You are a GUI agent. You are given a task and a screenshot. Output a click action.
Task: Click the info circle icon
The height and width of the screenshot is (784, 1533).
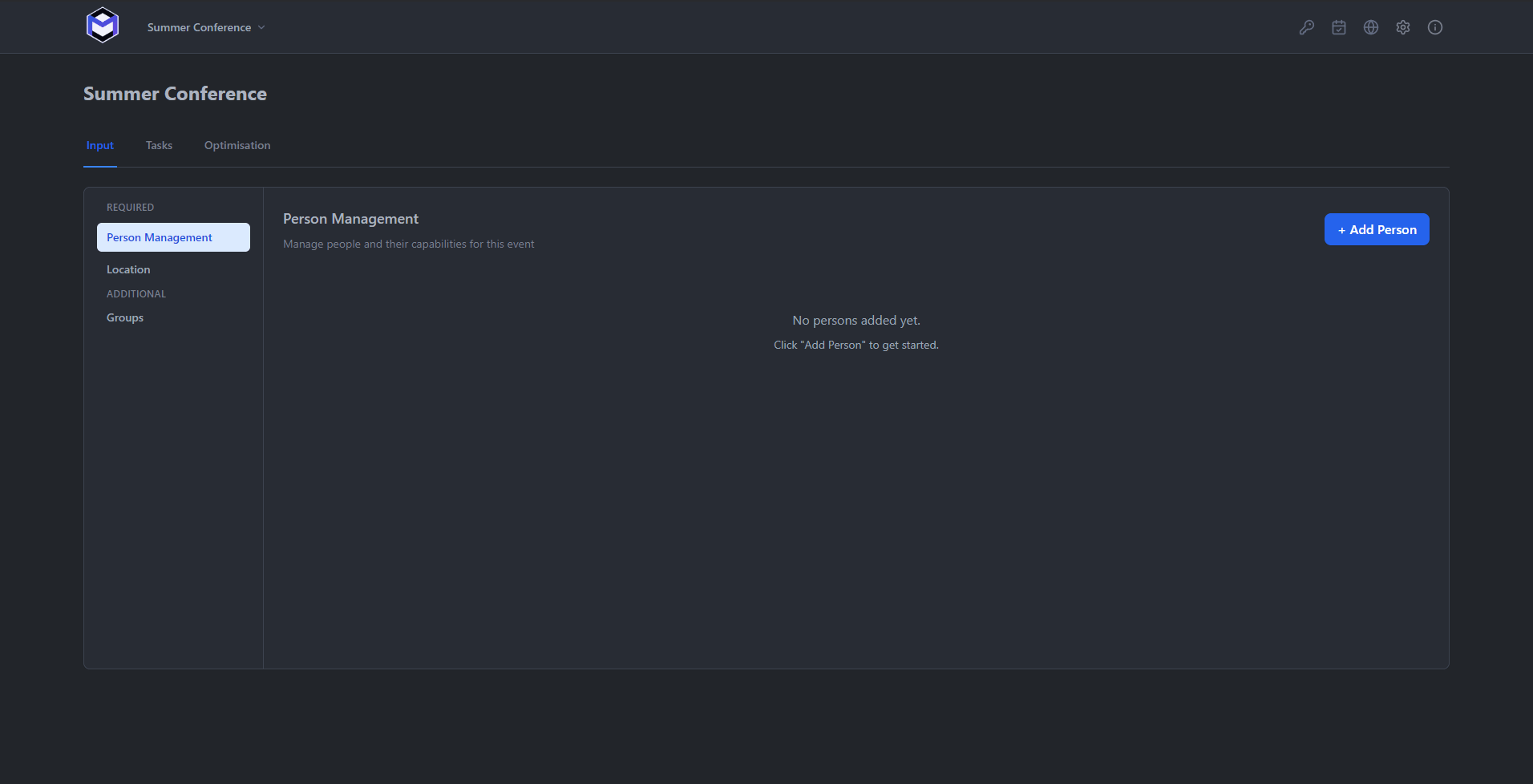click(1435, 27)
